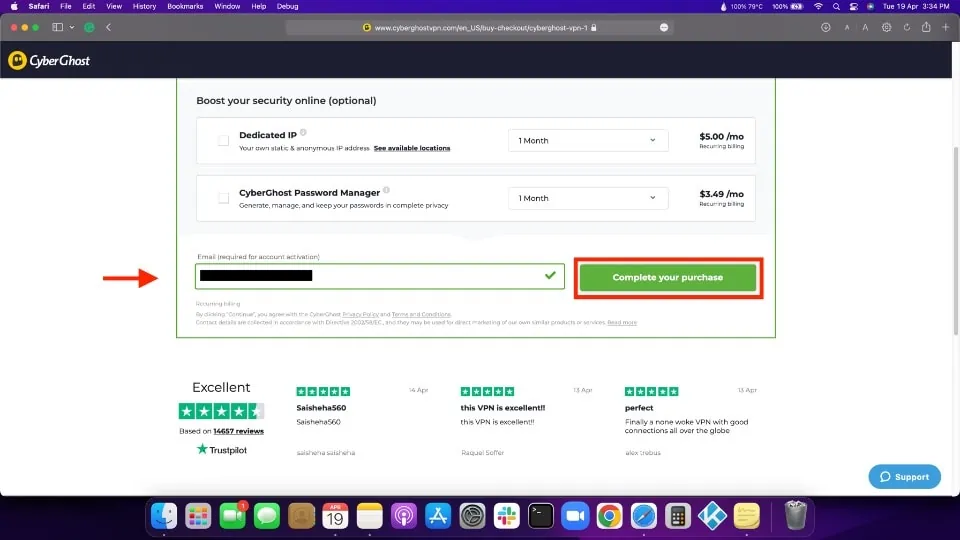Click the page vertical scrollbar

956,240
